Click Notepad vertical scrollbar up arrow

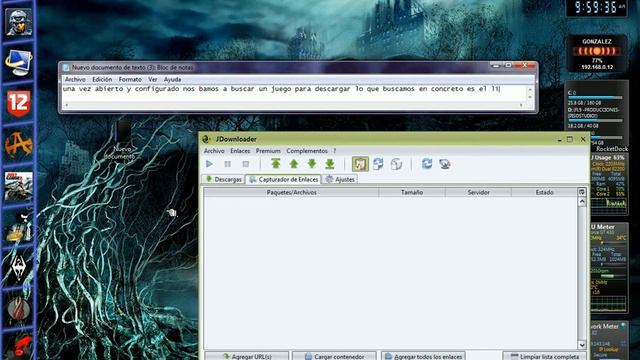[530, 89]
